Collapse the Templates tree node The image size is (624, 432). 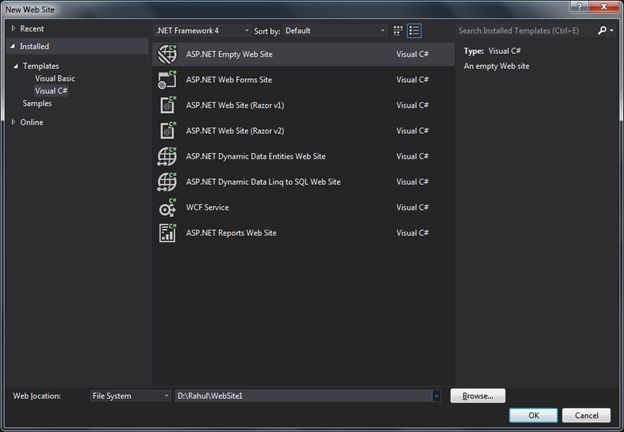tap(16, 66)
